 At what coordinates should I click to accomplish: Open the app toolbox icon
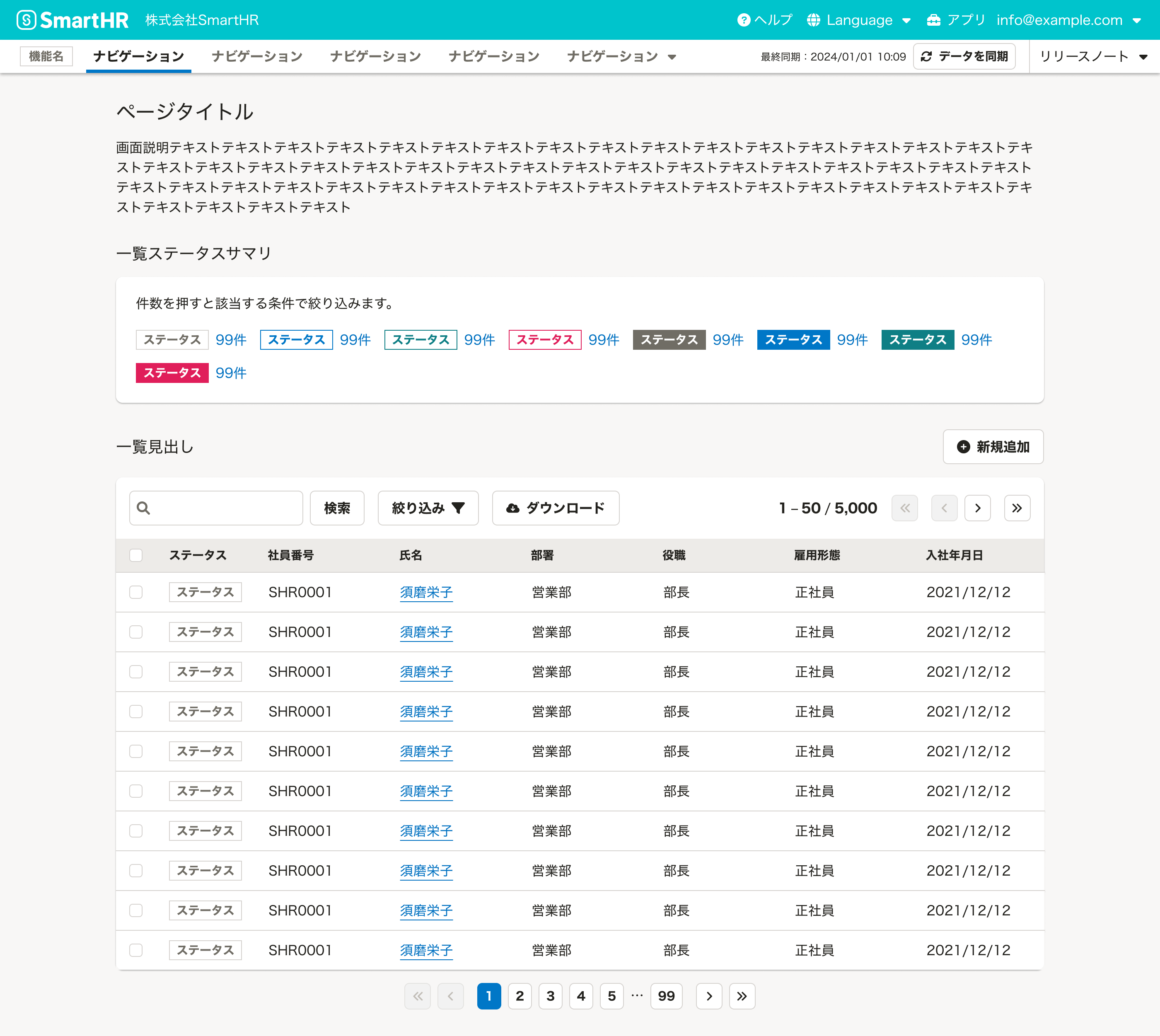(933, 20)
